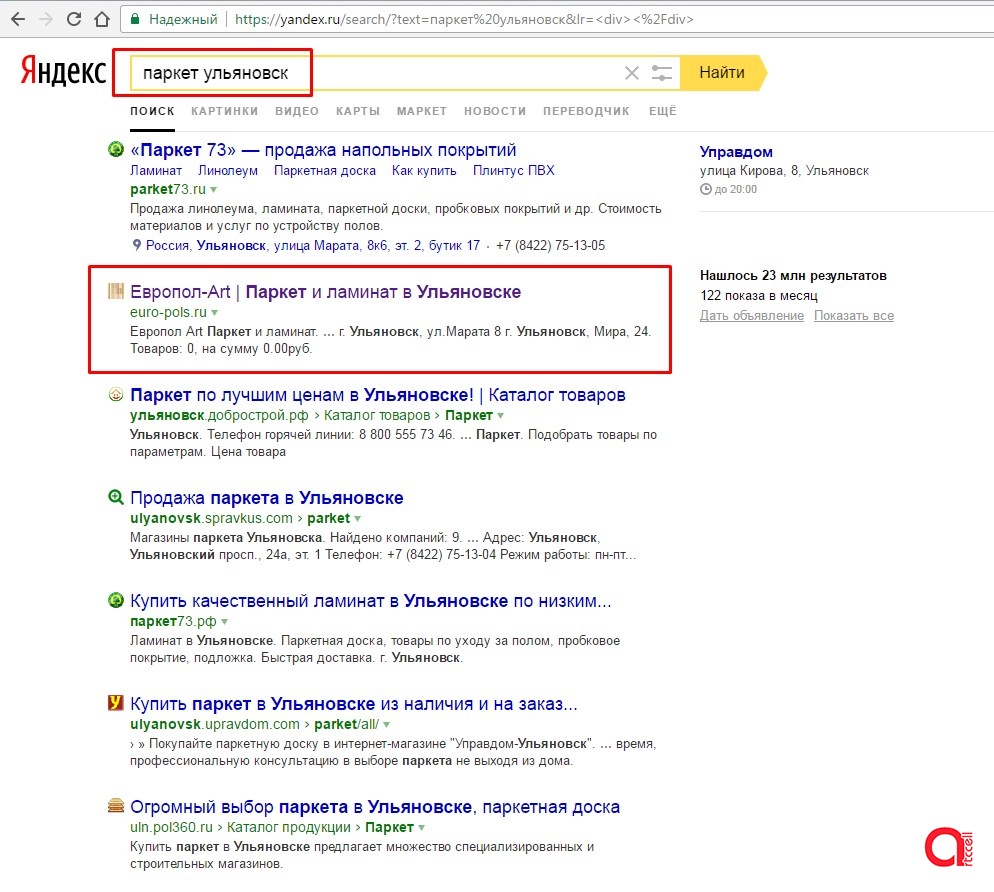Click Каталог товаров breadcrumb under Добрострой
The image size is (994, 892).
click(377, 415)
